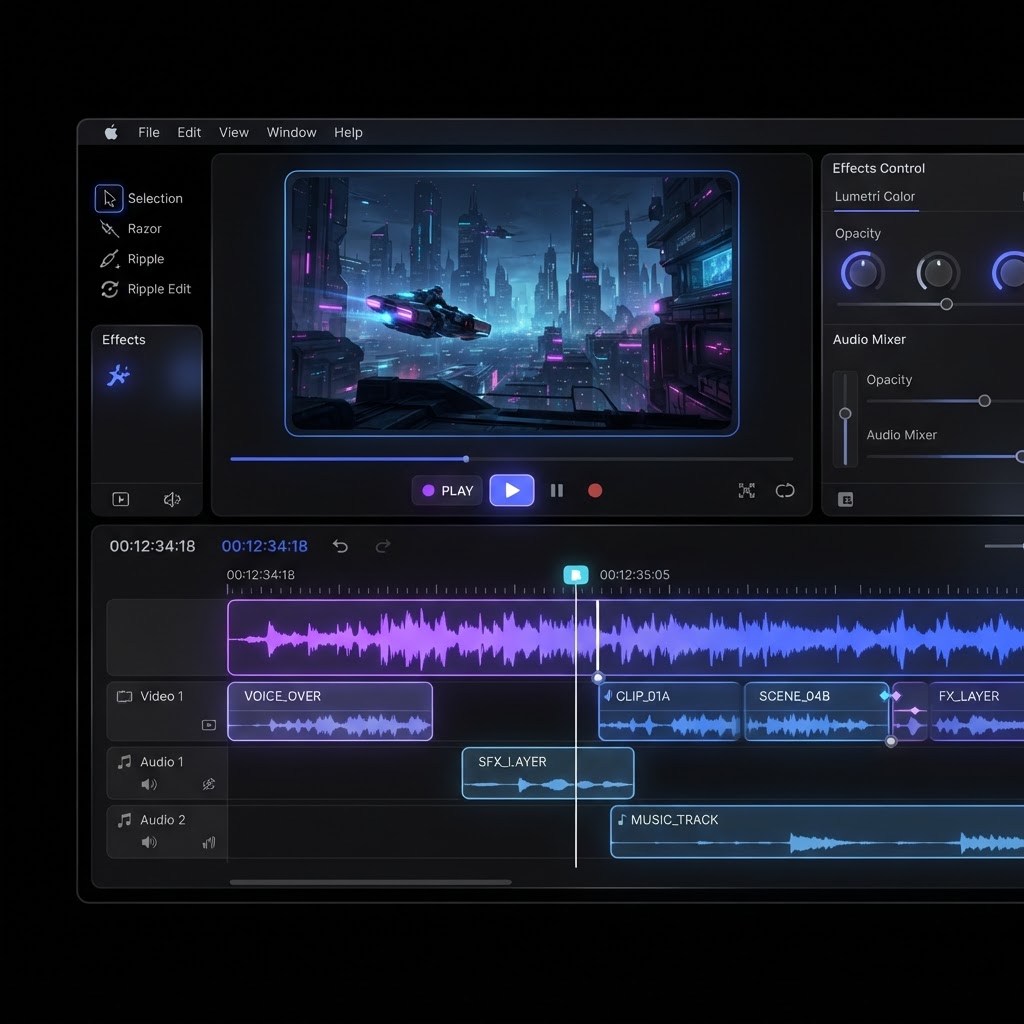Select the VOICE_OVER clip
The width and height of the screenshot is (1024, 1024).
330,711
